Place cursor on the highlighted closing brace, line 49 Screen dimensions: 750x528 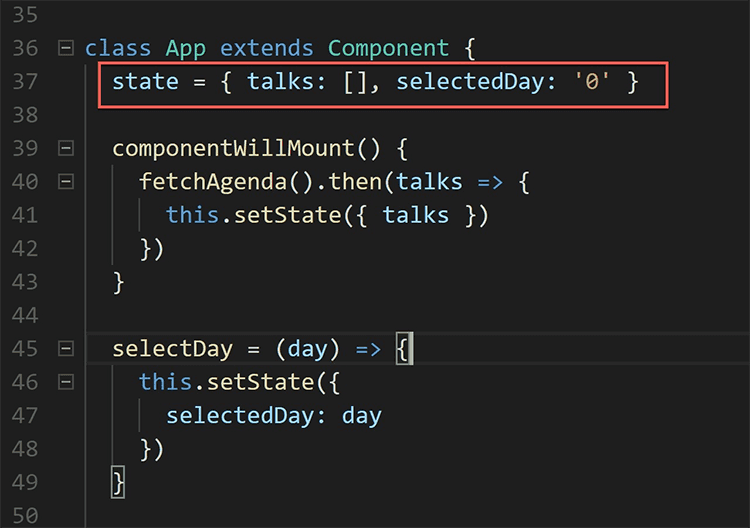(118, 482)
